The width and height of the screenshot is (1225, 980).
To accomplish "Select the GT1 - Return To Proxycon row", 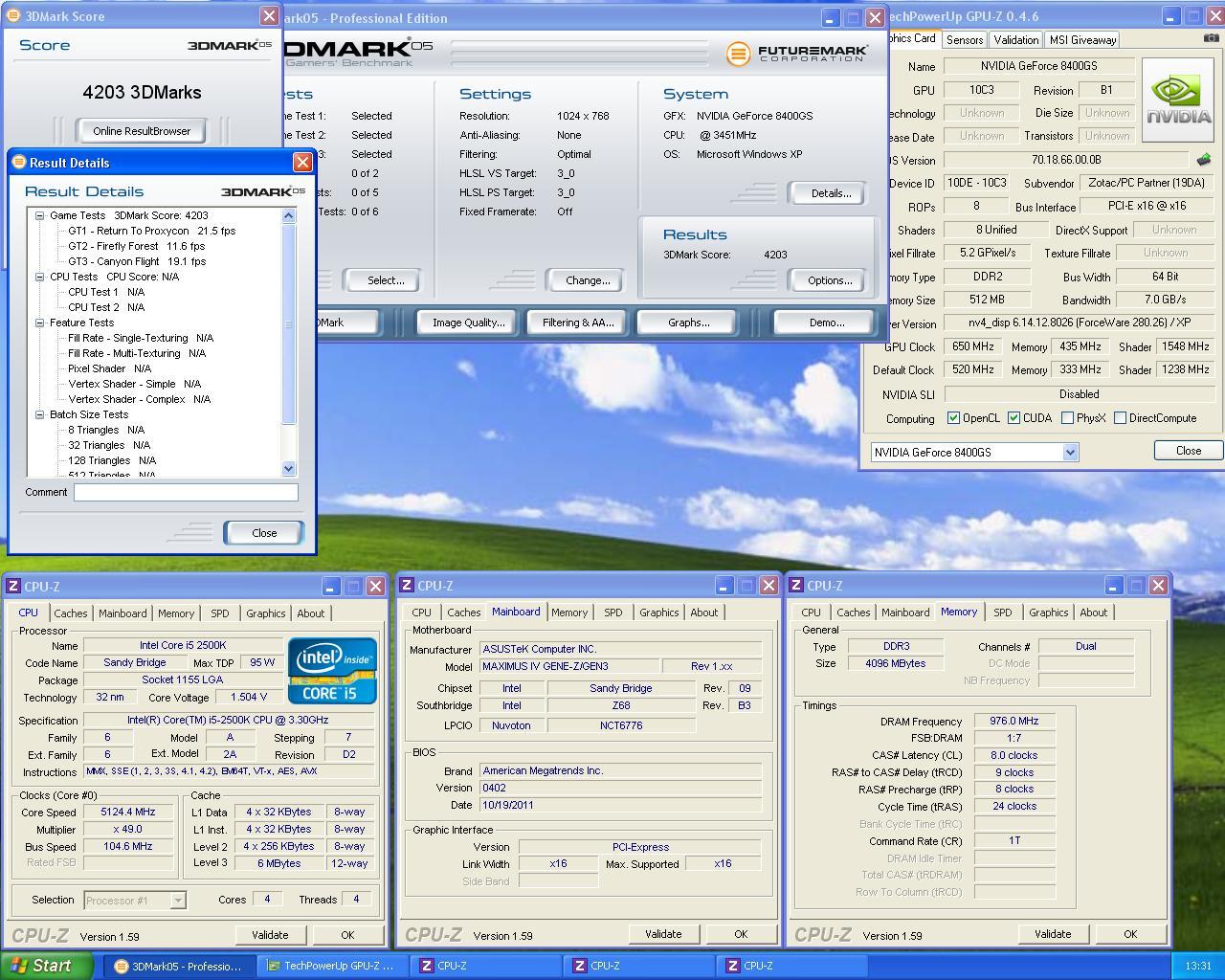I will click(x=151, y=231).
